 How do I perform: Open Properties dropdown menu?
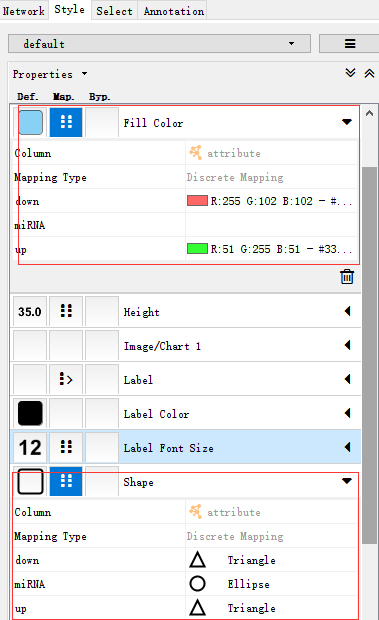[50, 74]
